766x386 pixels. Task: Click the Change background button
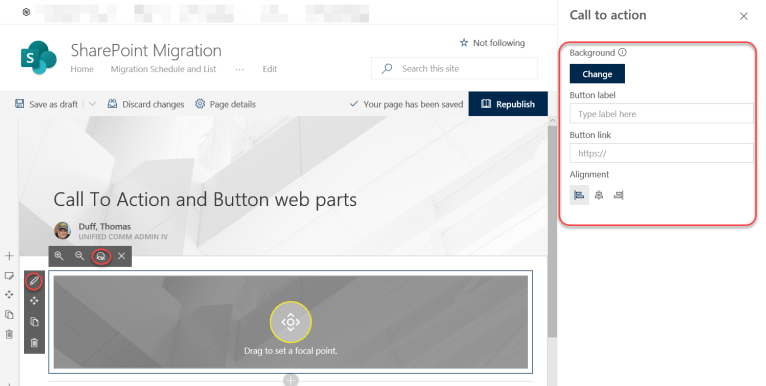(x=597, y=74)
